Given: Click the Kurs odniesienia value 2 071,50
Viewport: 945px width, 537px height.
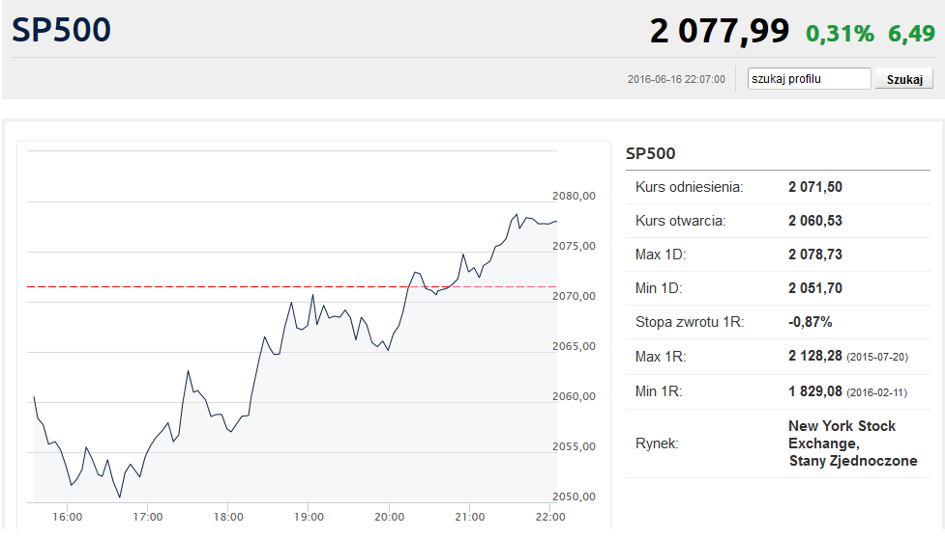Looking at the screenshot, I should pyautogui.click(x=815, y=187).
